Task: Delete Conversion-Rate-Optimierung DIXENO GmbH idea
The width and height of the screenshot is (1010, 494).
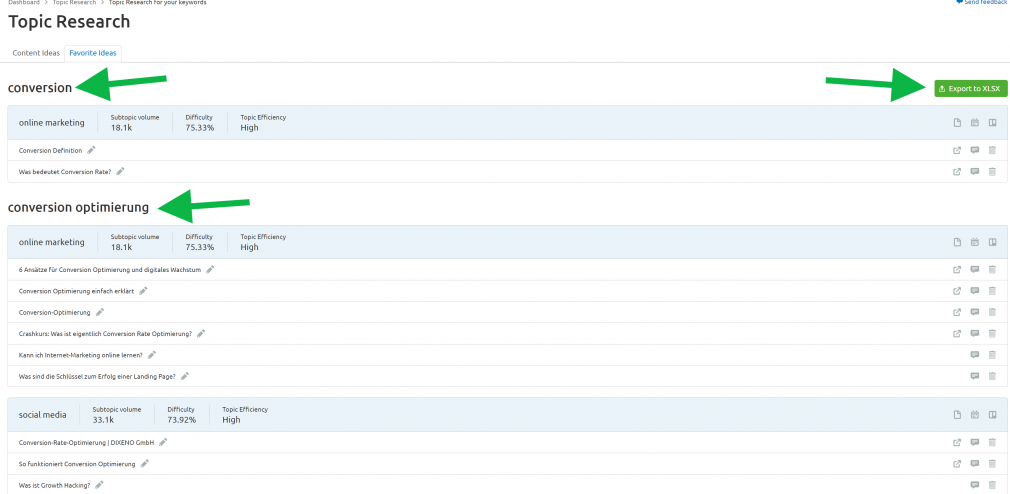Action: pyautogui.click(x=992, y=442)
